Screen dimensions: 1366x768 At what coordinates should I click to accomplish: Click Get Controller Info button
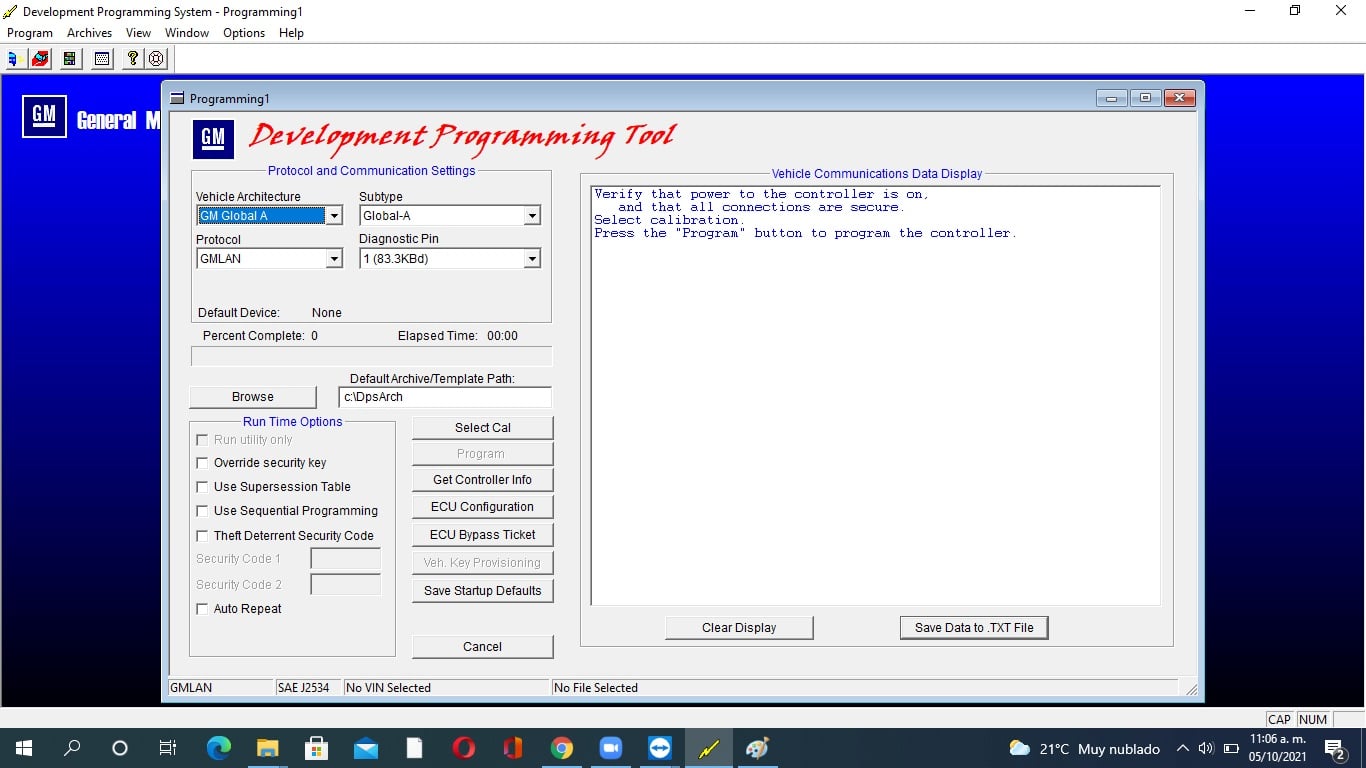(x=483, y=480)
